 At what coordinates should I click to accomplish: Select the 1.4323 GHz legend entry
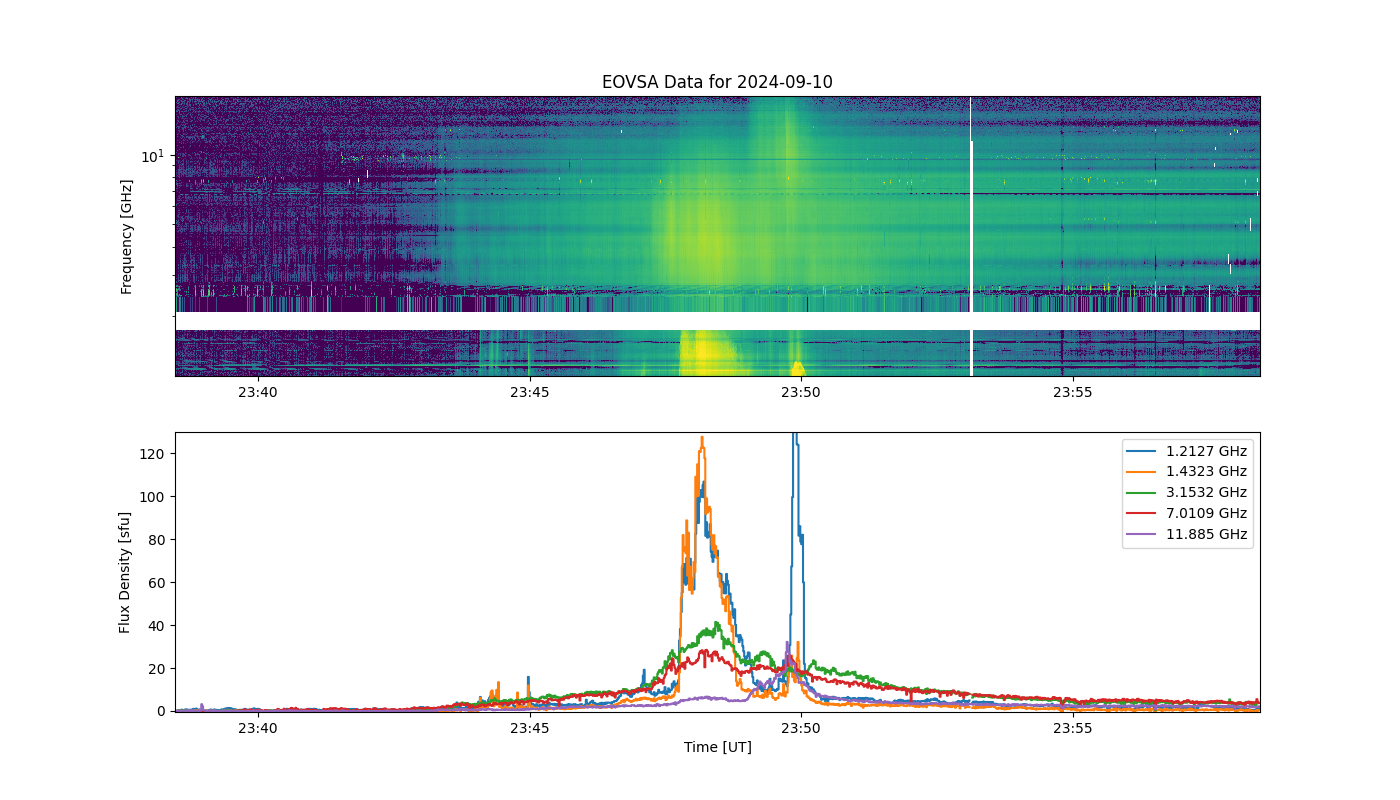(x=1187, y=472)
